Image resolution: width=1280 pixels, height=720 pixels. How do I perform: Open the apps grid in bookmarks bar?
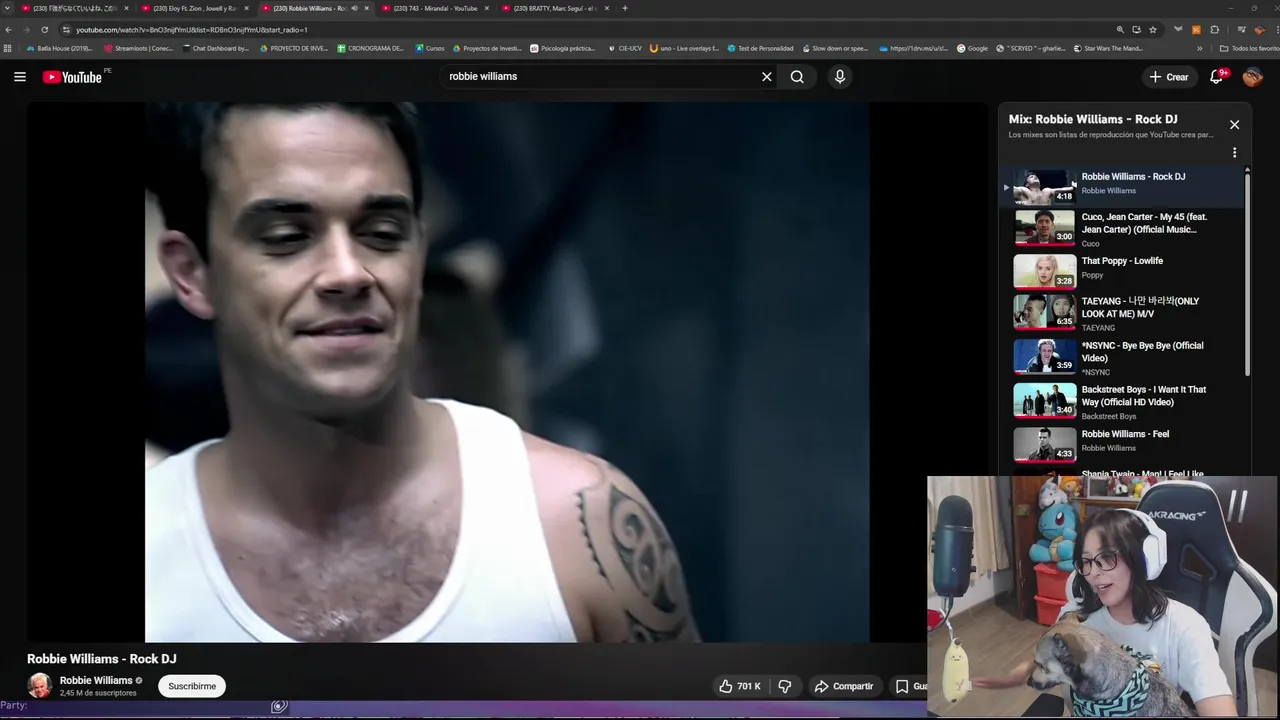click(8, 48)
